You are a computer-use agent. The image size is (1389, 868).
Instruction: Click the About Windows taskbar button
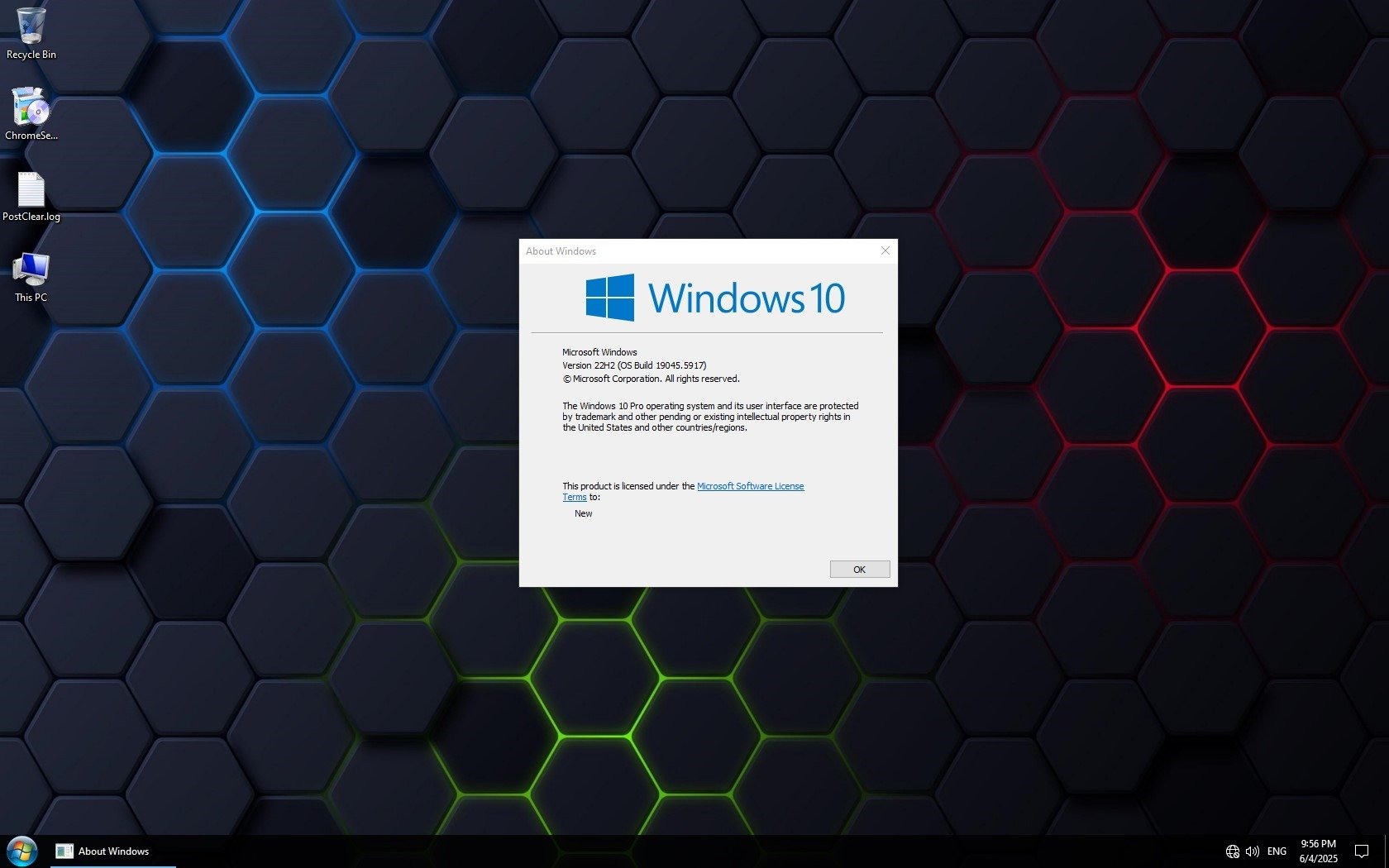113,851
